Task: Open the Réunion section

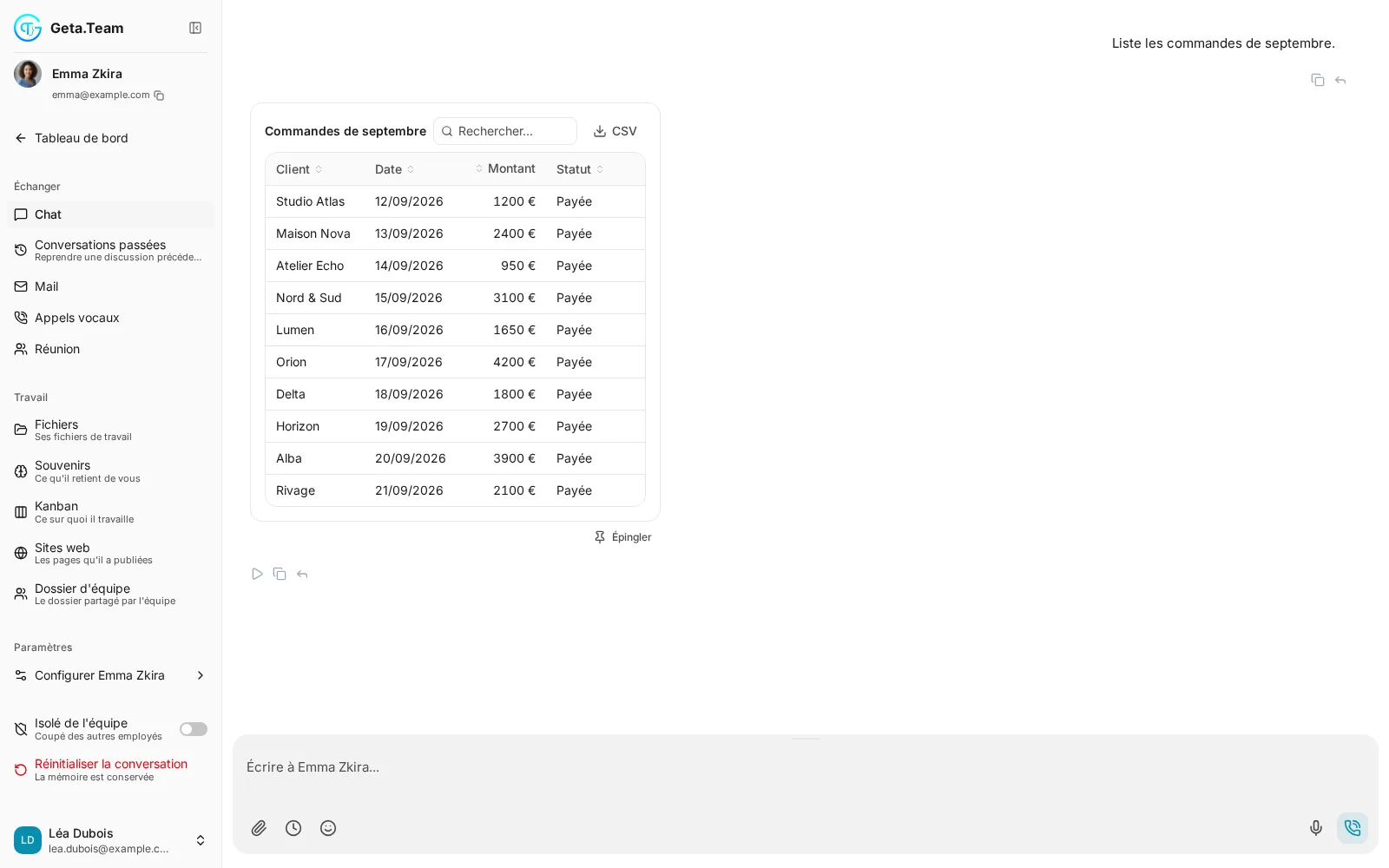Action: (110, 349)
